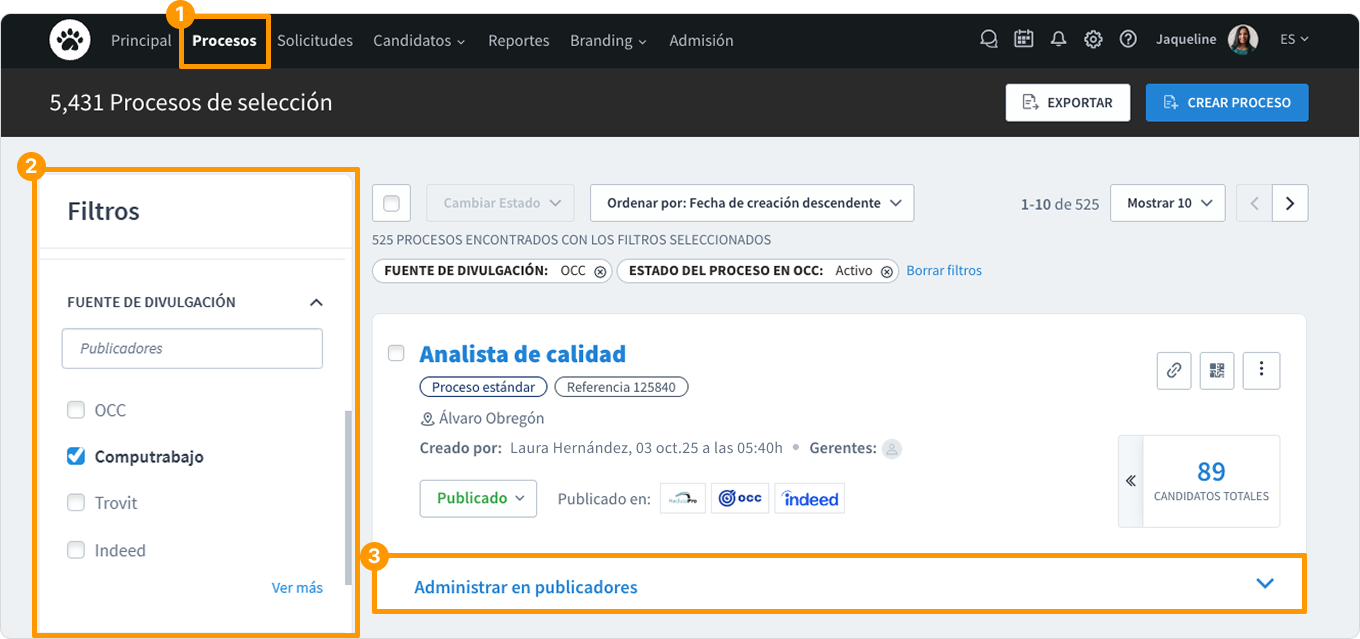Open the calendar icon in header

(x=1023, y=40)
